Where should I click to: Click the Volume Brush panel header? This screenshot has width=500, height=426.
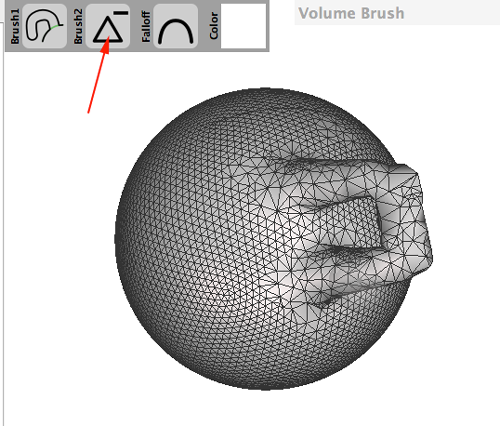point(397,13)
